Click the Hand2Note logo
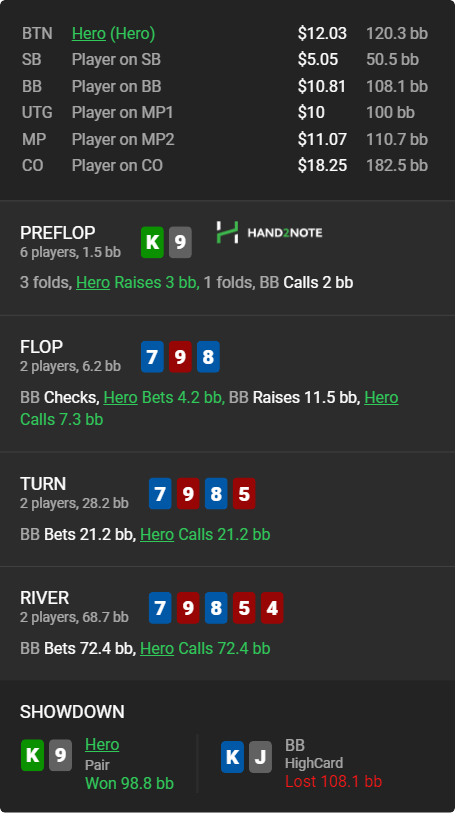The height and width of the screenshot is (813, 455). (x=269, y=232)
